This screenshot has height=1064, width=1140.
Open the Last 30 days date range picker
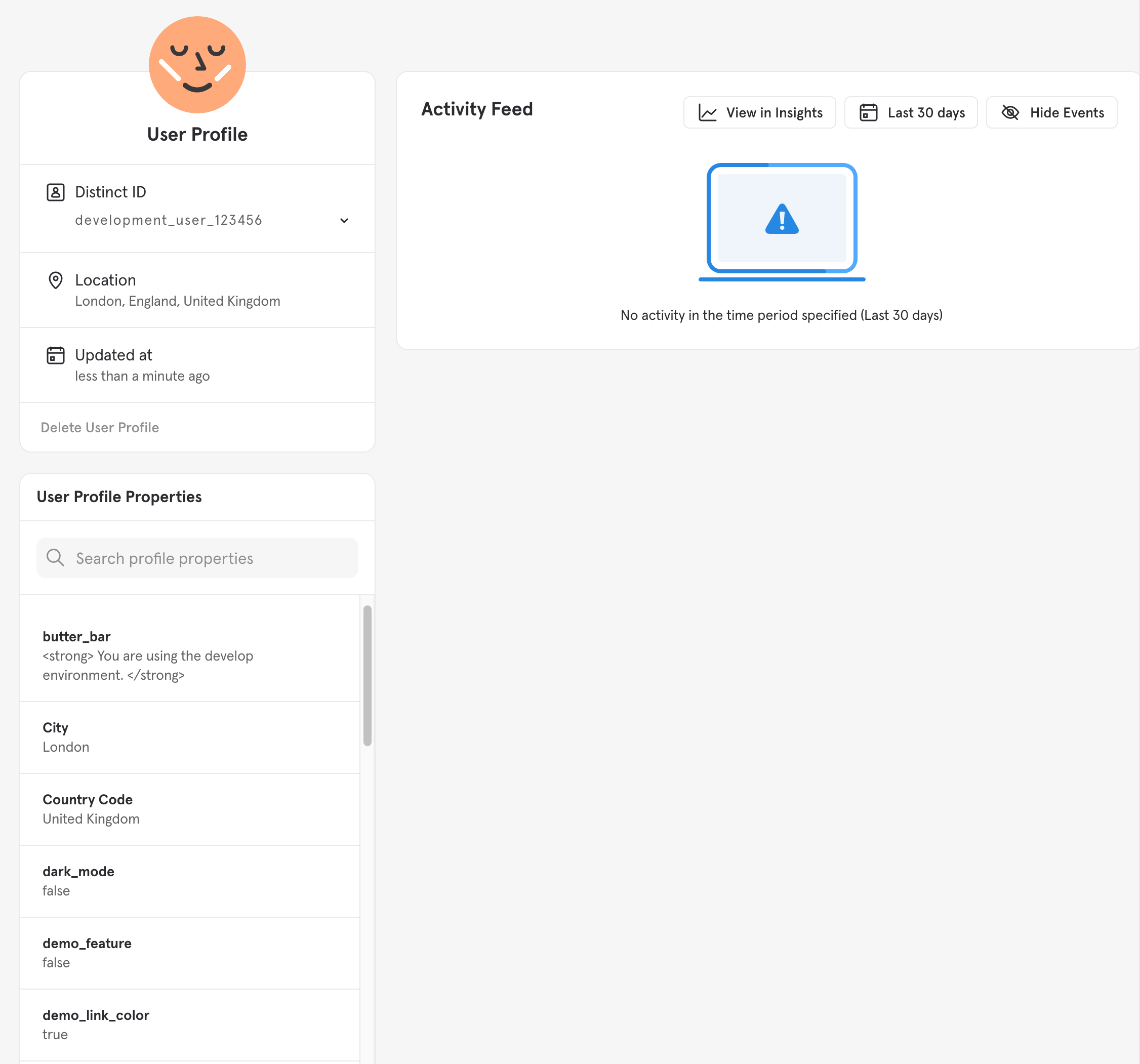click(911, 112)
